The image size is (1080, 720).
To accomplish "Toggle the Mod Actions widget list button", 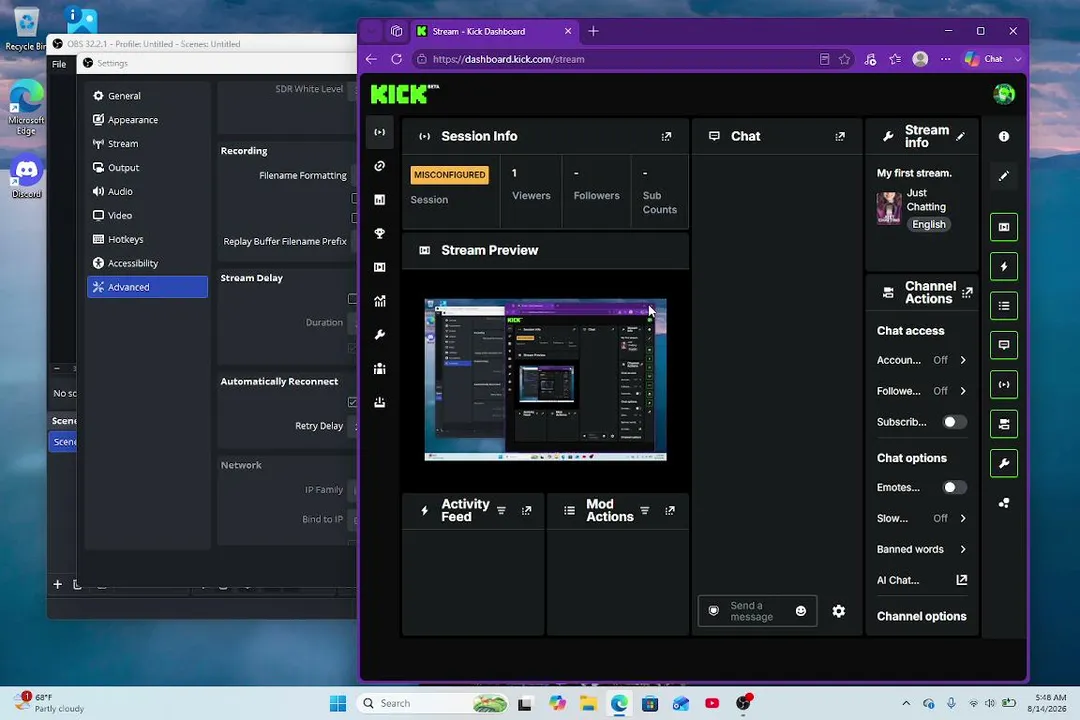I will 1004,306.
